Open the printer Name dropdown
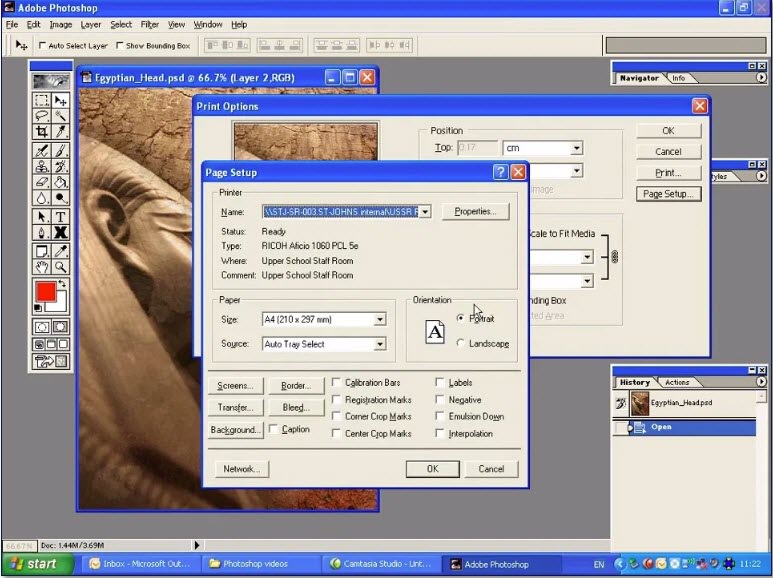The height and width of the screenshot is (578, 773). pyautogui.click(x=425, y=212)
